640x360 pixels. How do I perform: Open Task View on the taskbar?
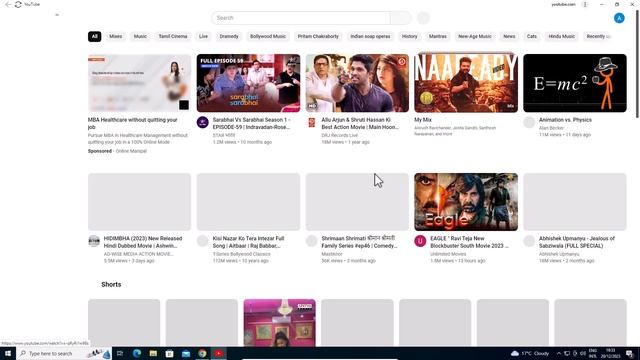(x=120, y=353)
